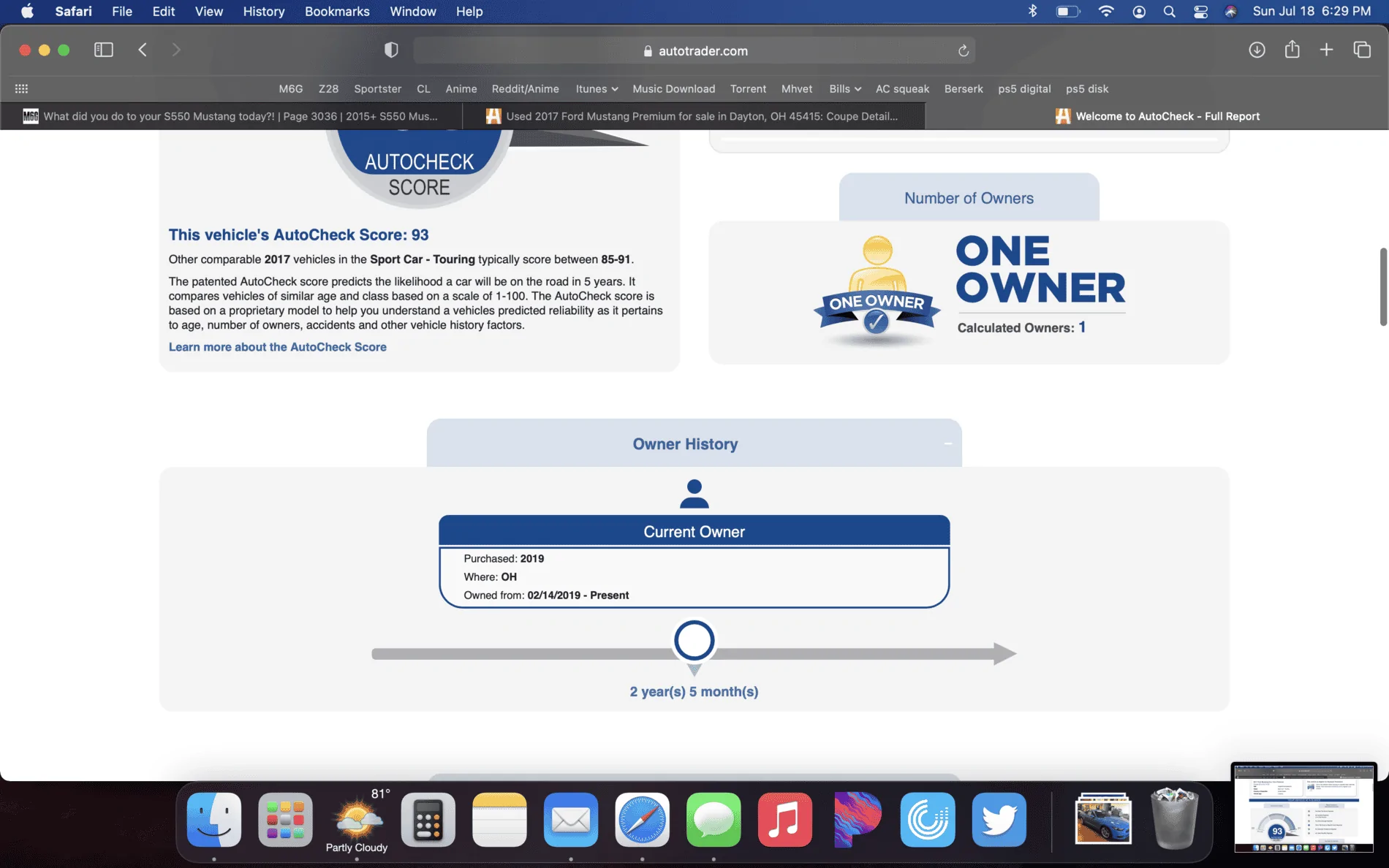This screenshot has width=1389, height=868.
Task: Open the Torrent bookmark
Action: [748, 88]
